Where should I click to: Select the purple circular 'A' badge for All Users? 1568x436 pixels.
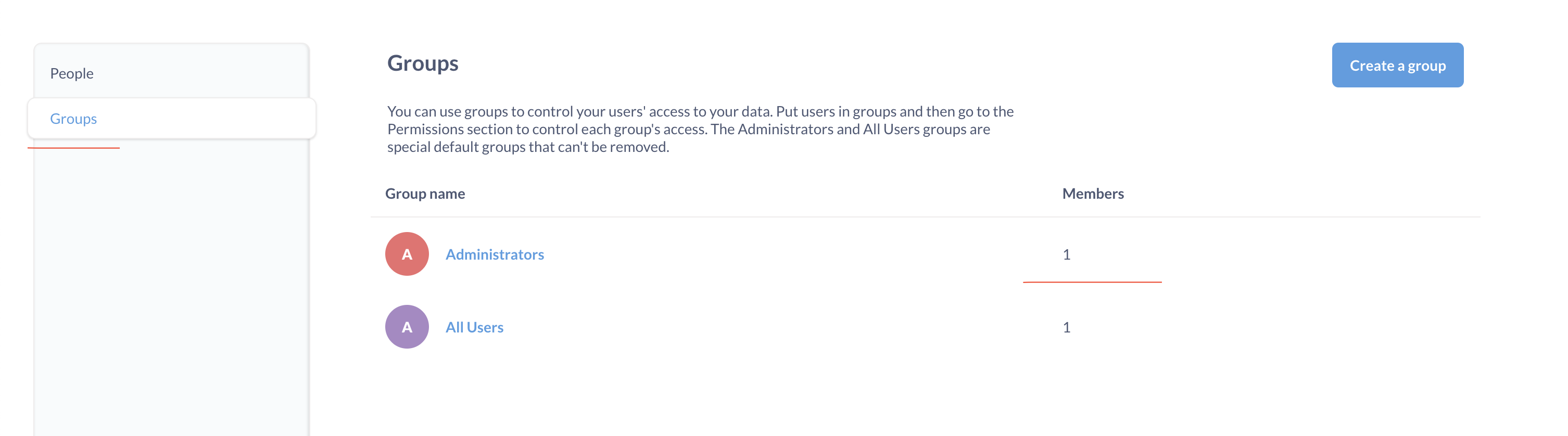[x=407, y=327]
